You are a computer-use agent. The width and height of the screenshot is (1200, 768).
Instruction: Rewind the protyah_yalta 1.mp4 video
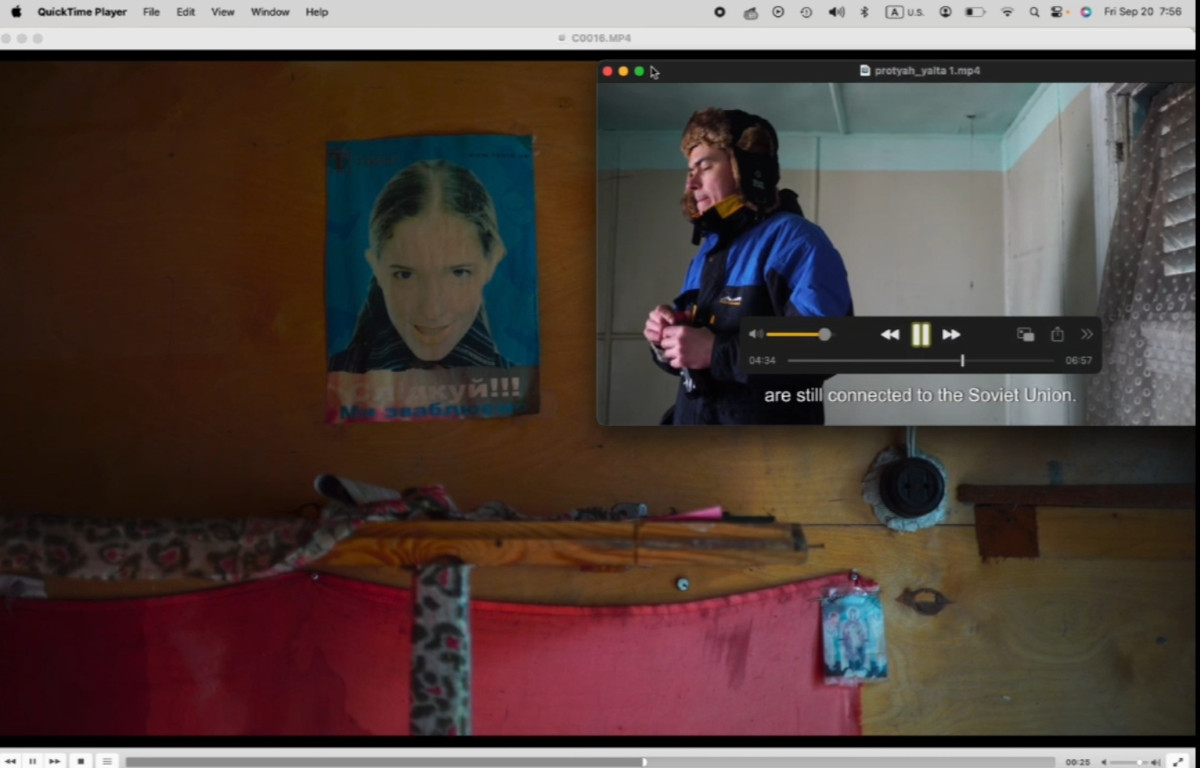889,335
